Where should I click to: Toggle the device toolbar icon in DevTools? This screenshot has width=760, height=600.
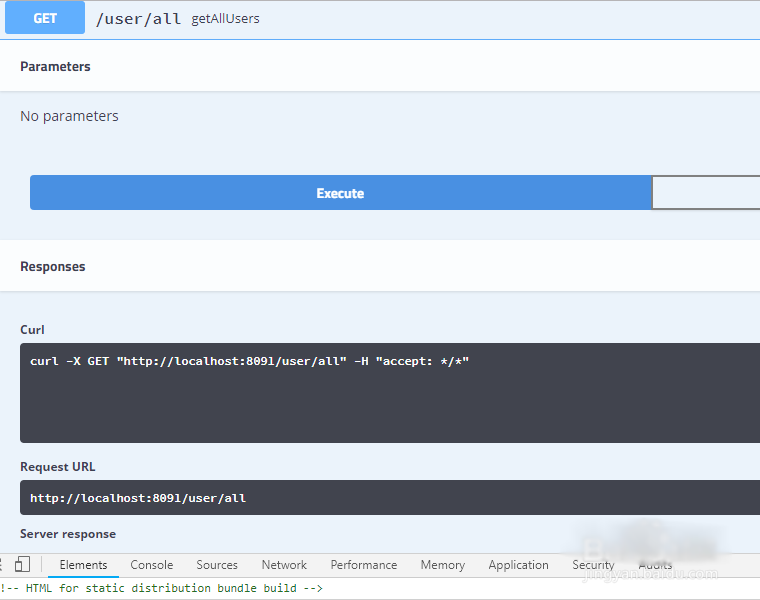click(x=23, y=565)
